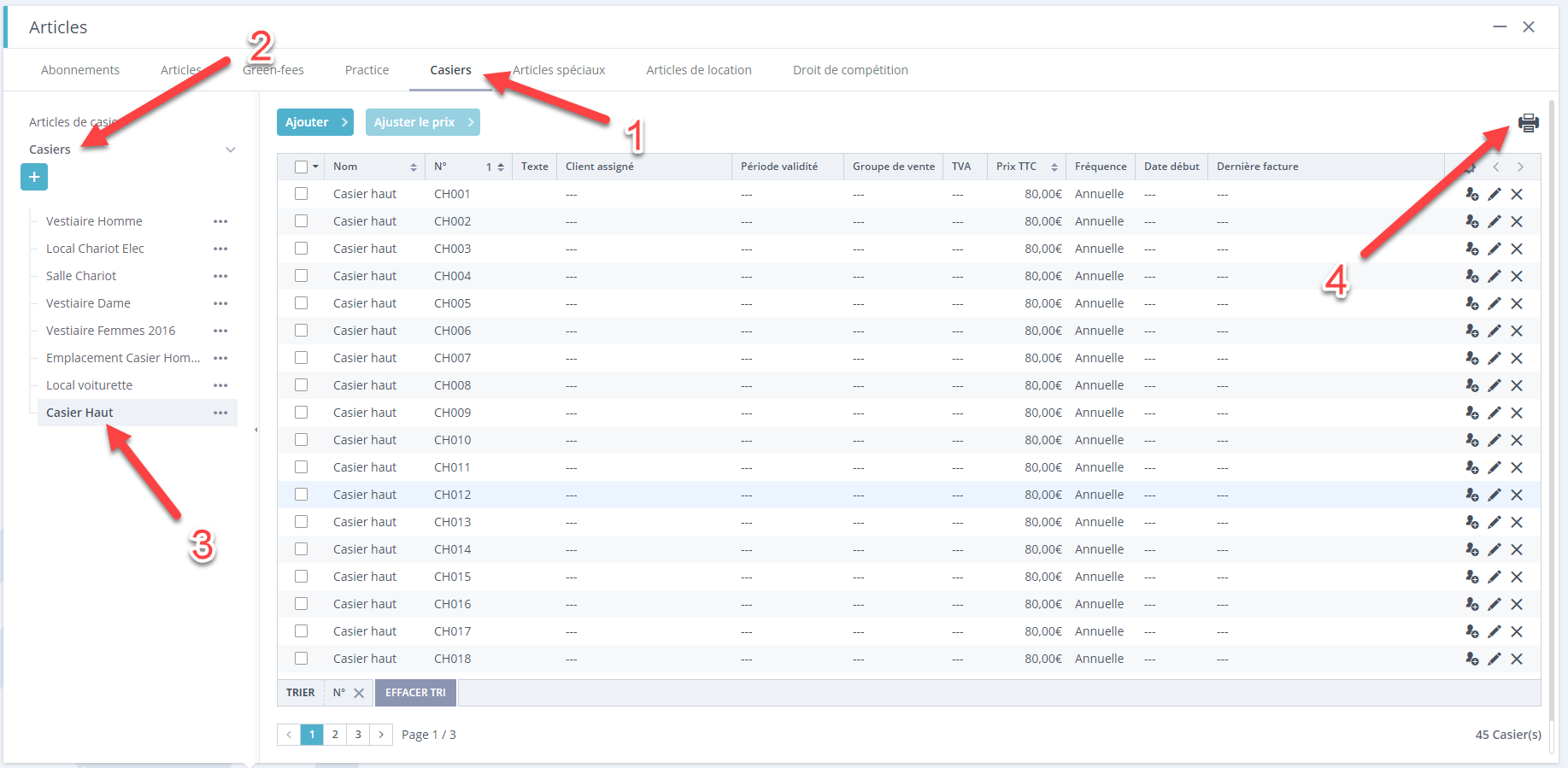Assign a client to casier CH010

click(1471, 440)
